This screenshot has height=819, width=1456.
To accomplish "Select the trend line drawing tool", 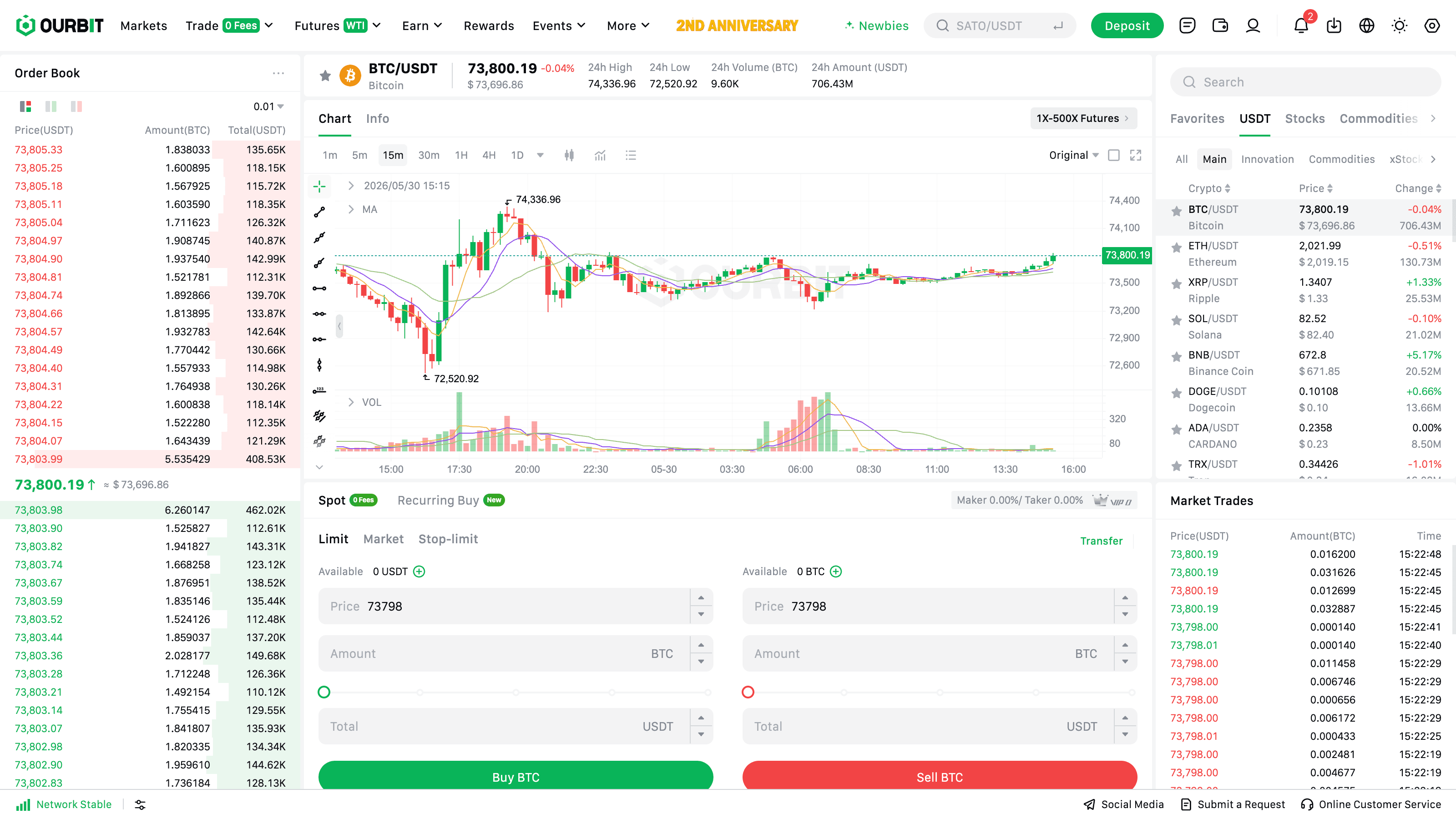I will click(x=319, y=212).
